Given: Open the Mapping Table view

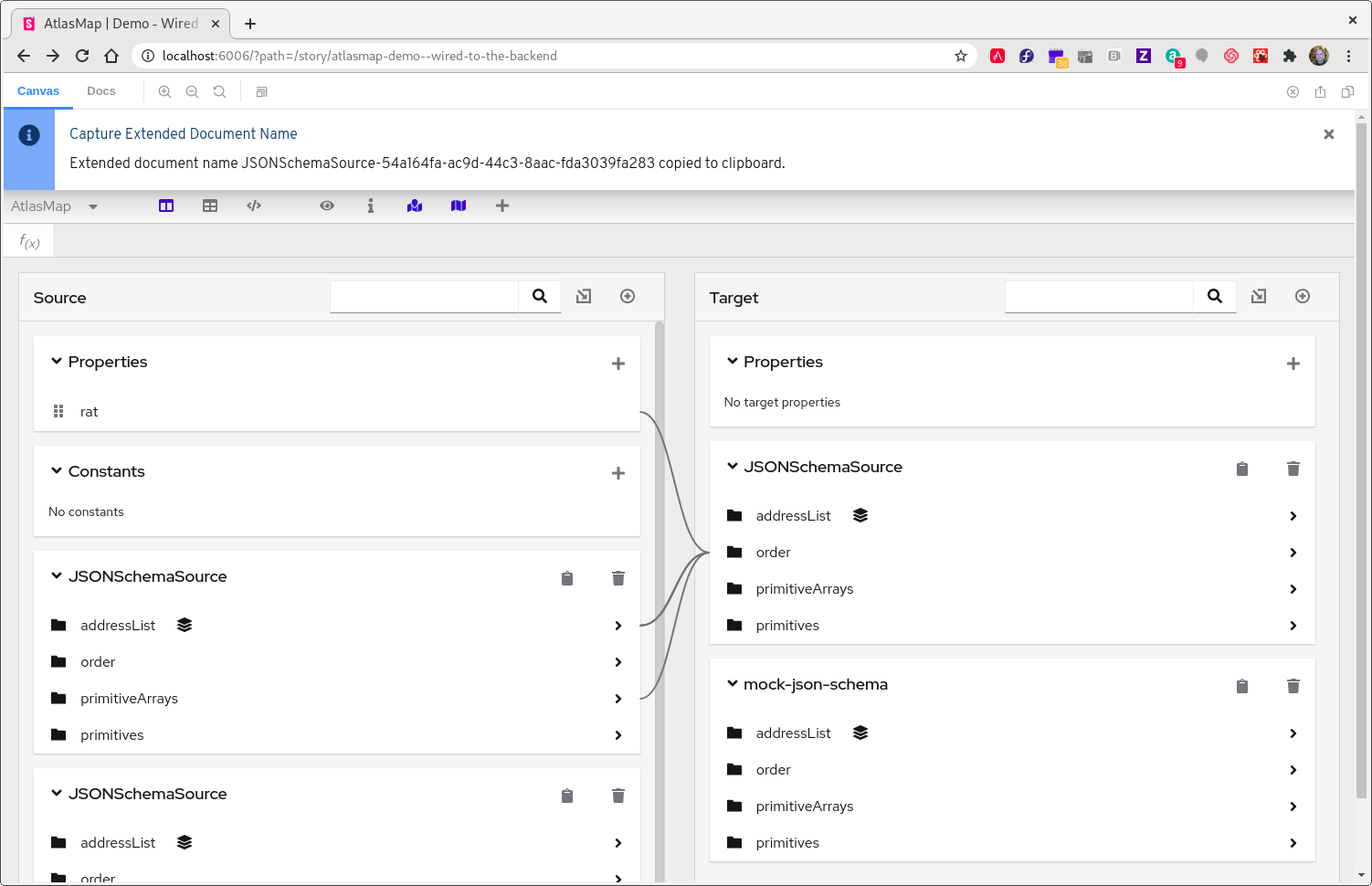Looking at the screenshot, I should [x=210, y=206].
